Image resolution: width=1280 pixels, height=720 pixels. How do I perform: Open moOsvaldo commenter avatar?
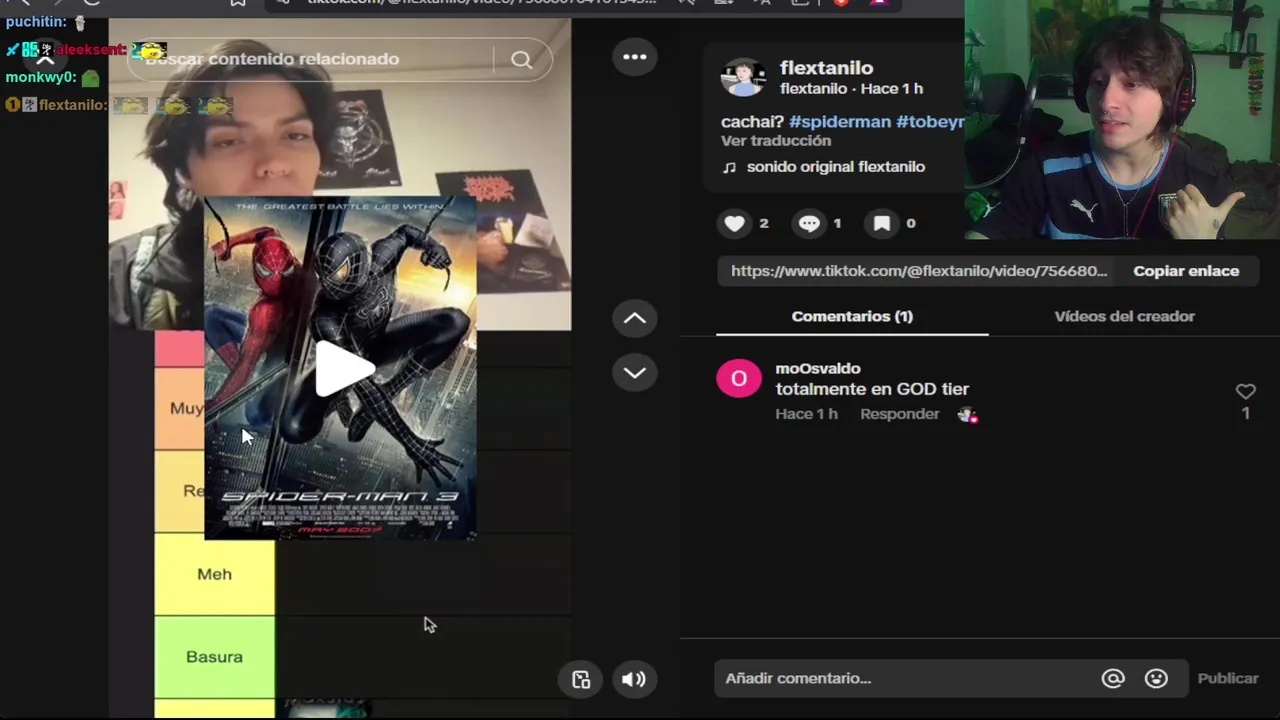739,378
